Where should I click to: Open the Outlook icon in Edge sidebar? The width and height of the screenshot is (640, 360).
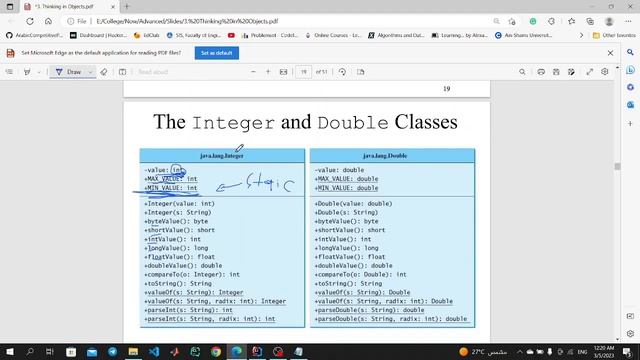point(630,105)
